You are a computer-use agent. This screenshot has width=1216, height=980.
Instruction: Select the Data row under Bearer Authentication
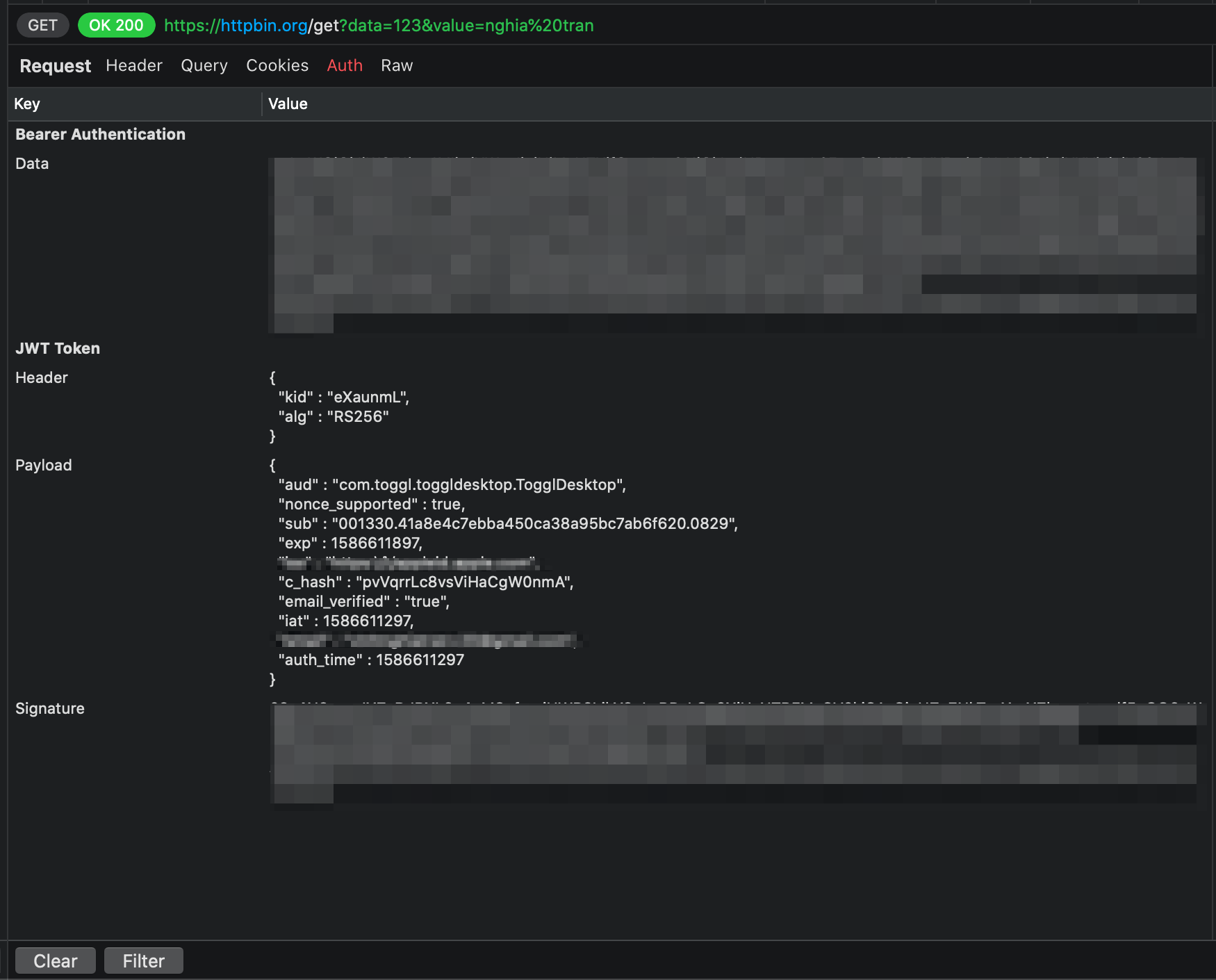coord(32,163)
